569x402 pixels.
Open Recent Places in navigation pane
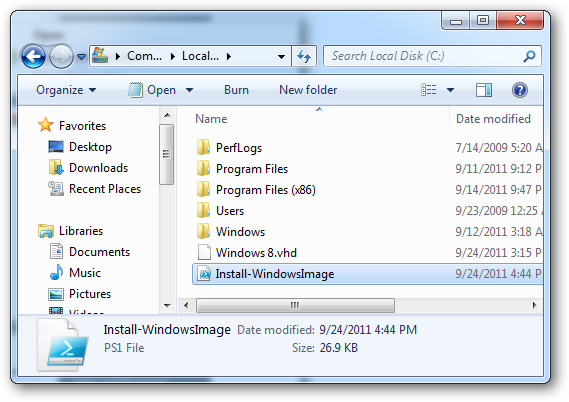tap(105, 189)
